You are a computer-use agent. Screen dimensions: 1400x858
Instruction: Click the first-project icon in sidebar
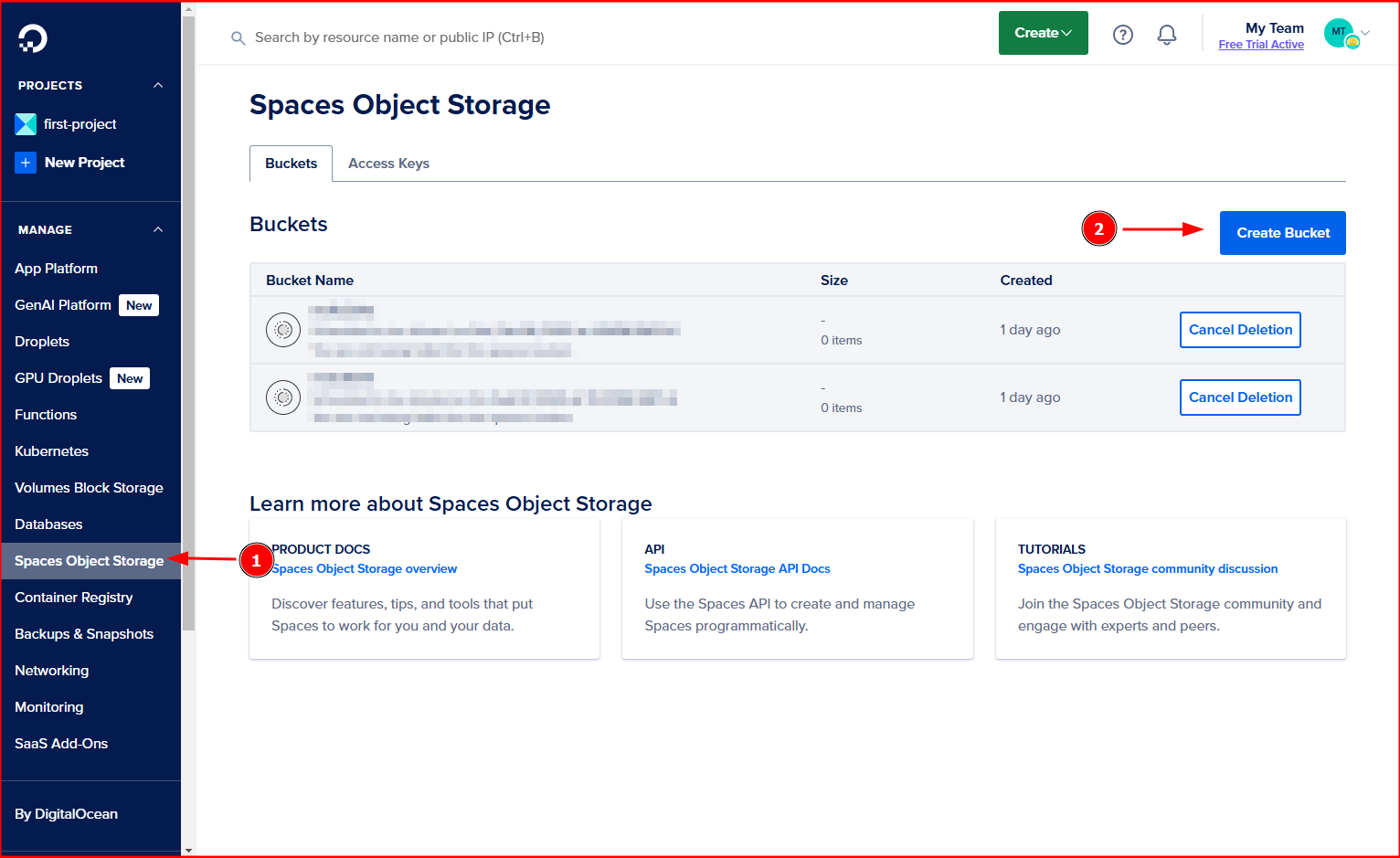(26, 124)
